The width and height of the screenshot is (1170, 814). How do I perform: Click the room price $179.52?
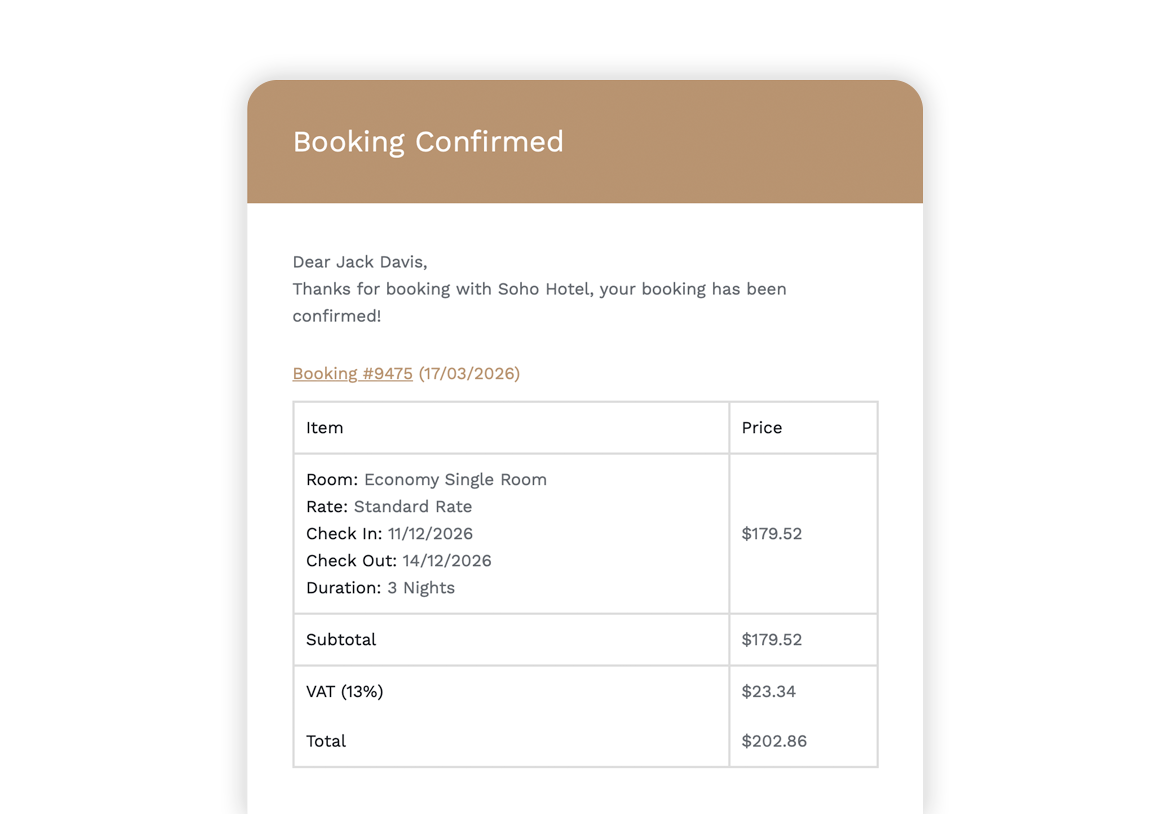[771, 533]
